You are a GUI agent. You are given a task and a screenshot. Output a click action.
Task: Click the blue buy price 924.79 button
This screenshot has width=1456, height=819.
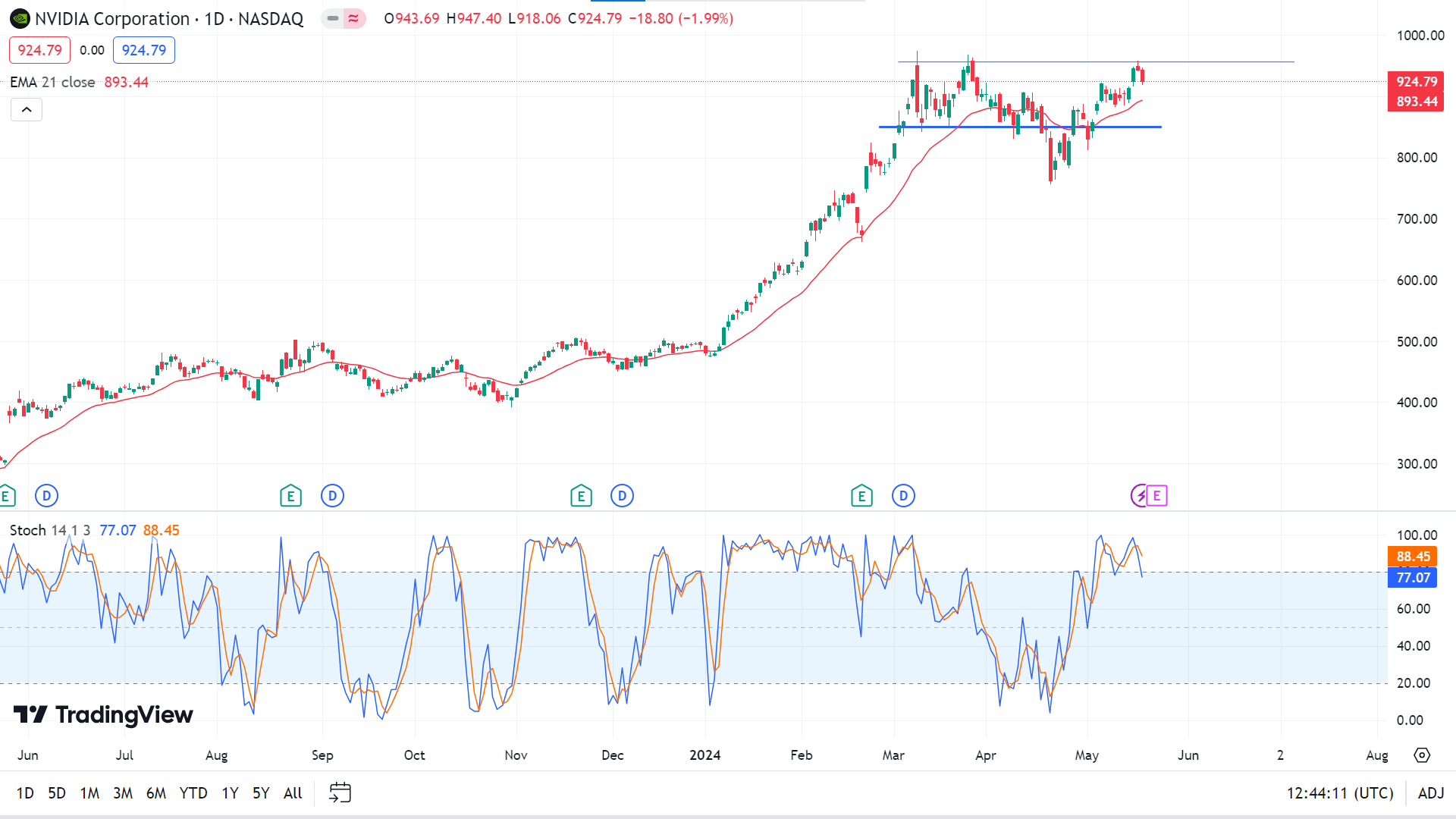144,50
